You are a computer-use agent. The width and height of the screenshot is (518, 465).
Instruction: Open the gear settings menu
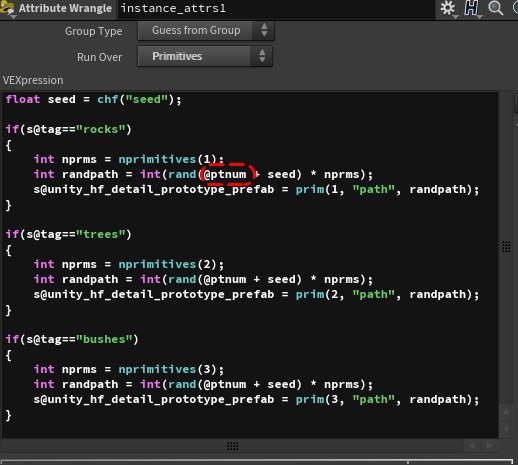tap(447, 8)
